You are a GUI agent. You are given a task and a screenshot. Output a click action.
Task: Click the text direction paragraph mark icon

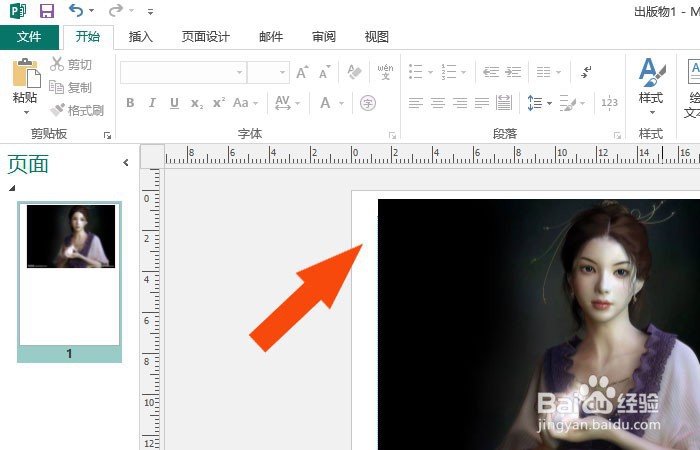(586, 72)
